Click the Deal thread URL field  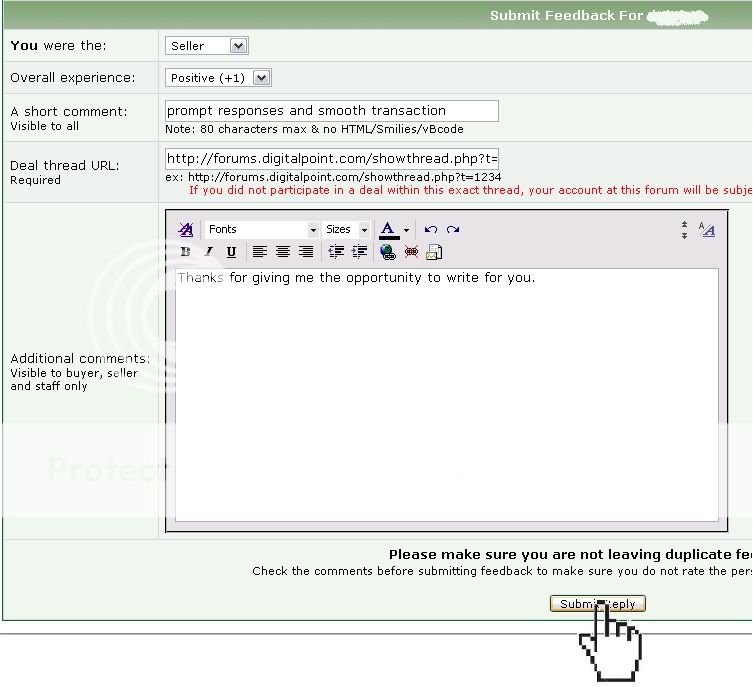pos(332,159)
